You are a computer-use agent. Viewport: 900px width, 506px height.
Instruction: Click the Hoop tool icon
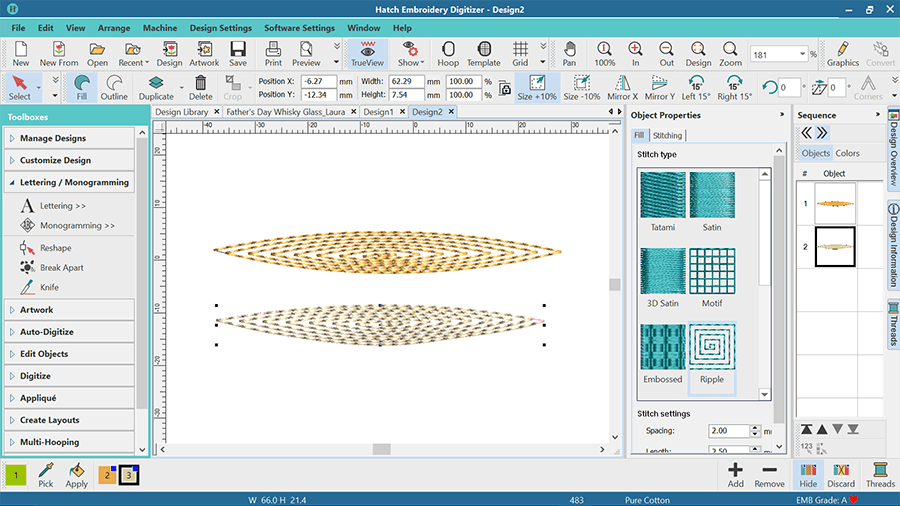(x=448, y=54)
